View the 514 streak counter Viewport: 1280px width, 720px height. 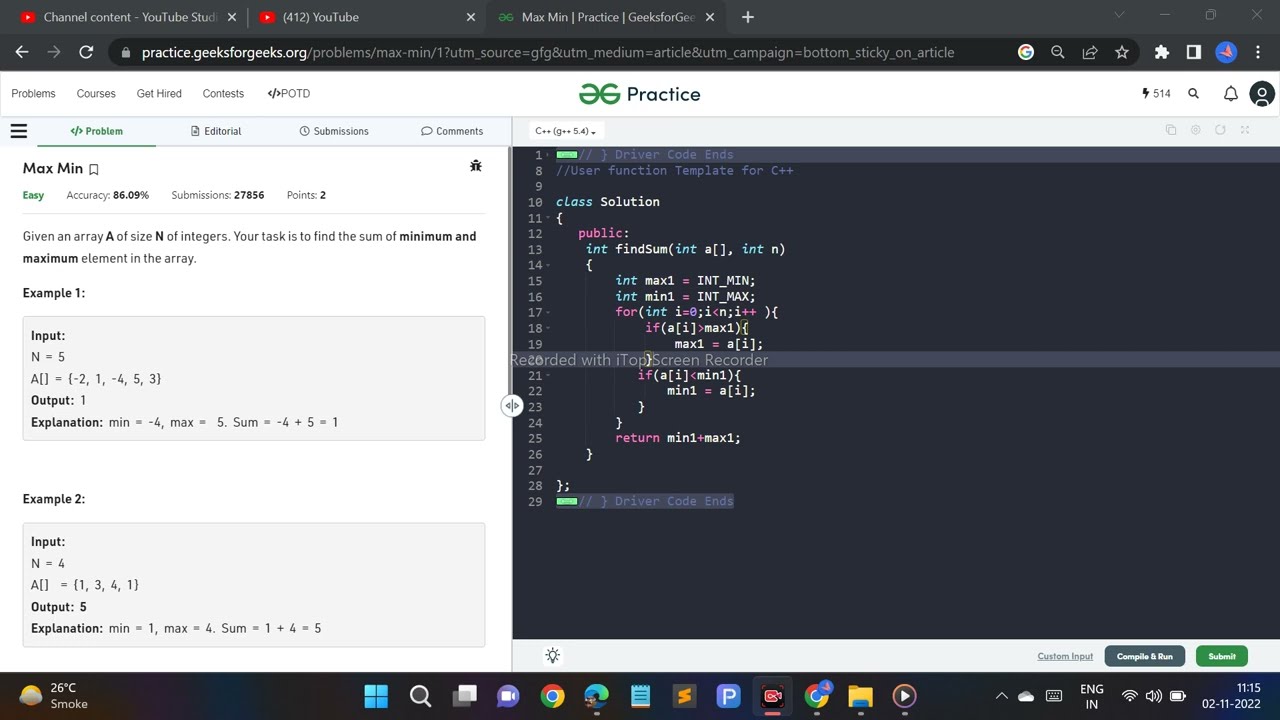(x=1156, y=94)
